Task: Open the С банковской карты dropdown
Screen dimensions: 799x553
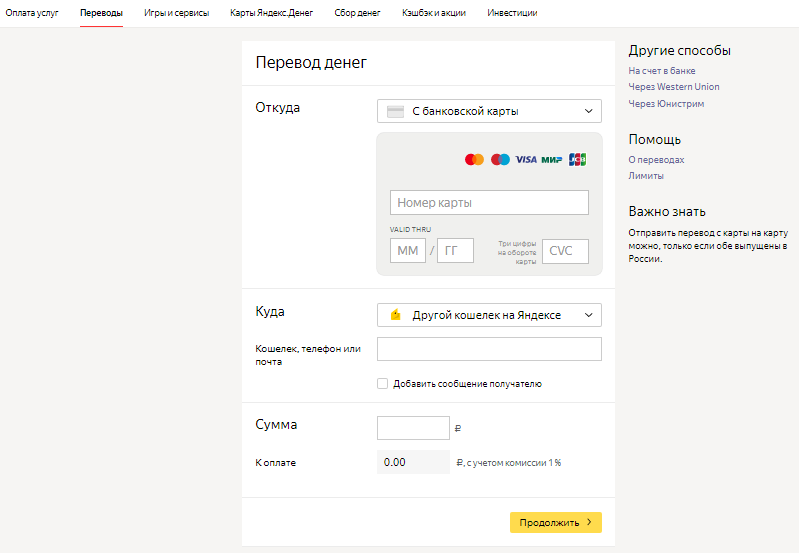Action: [489, 111]
